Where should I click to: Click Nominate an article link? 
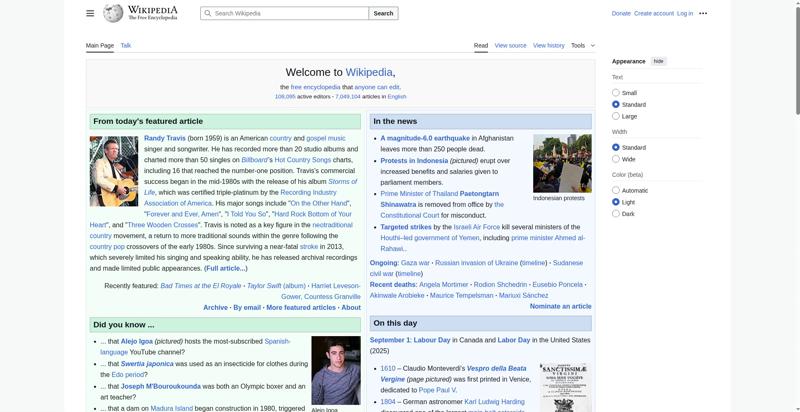tap(561, 306)
